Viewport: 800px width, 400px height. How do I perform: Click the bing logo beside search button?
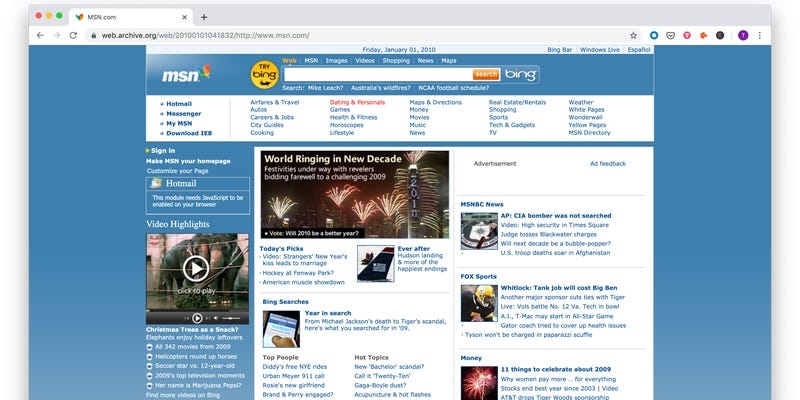tap(520, 74)
